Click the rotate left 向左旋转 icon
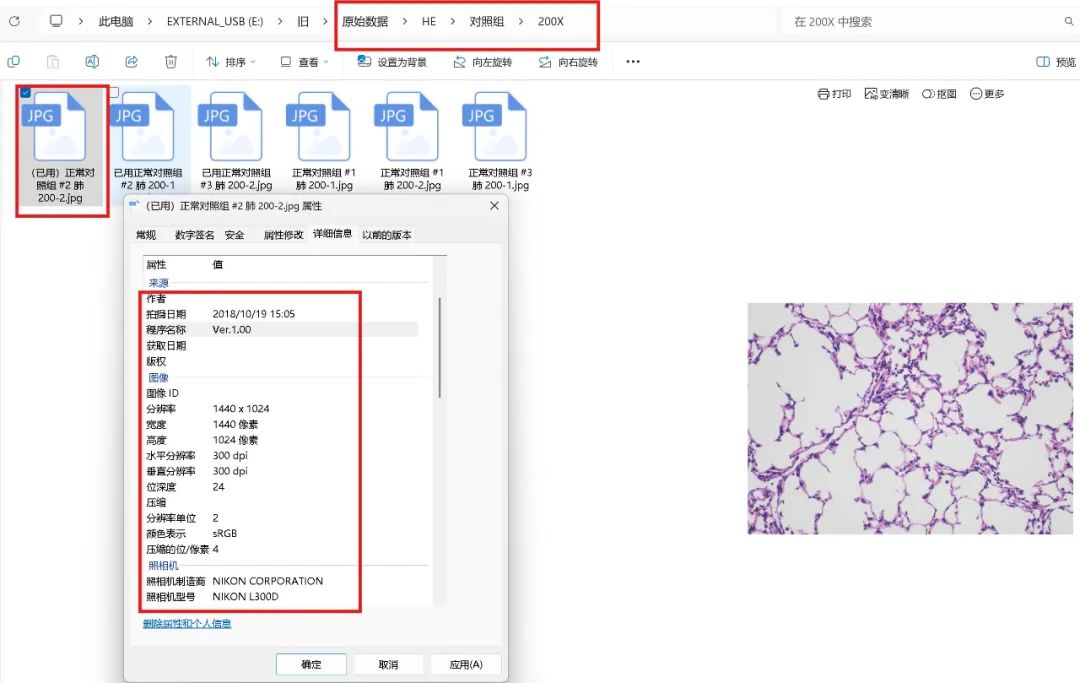The width and height of the screenshot is (1080, 683). click(x=459, y=62)
